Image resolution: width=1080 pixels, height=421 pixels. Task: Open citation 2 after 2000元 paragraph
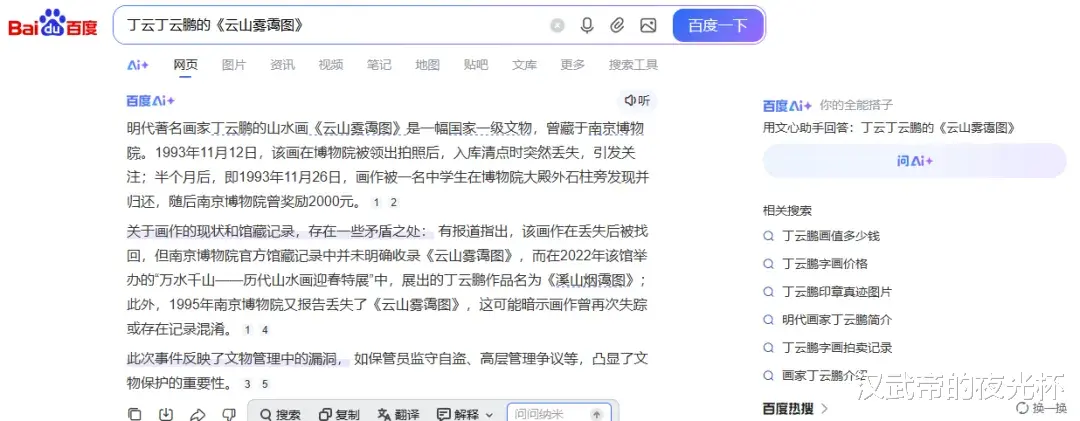(393, 203)
